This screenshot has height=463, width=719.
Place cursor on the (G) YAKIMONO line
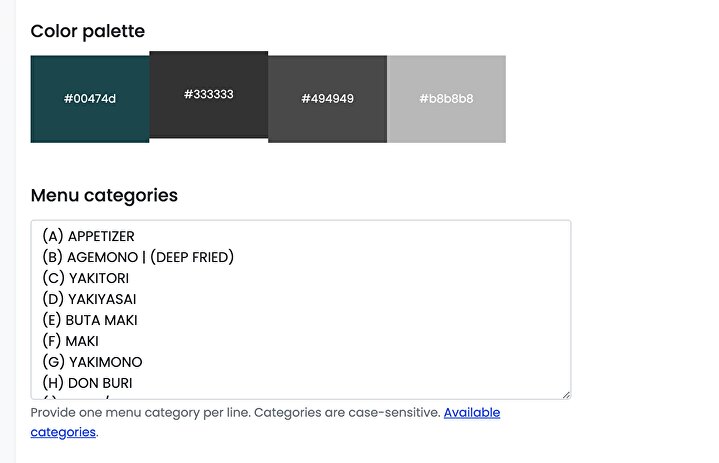92,362
